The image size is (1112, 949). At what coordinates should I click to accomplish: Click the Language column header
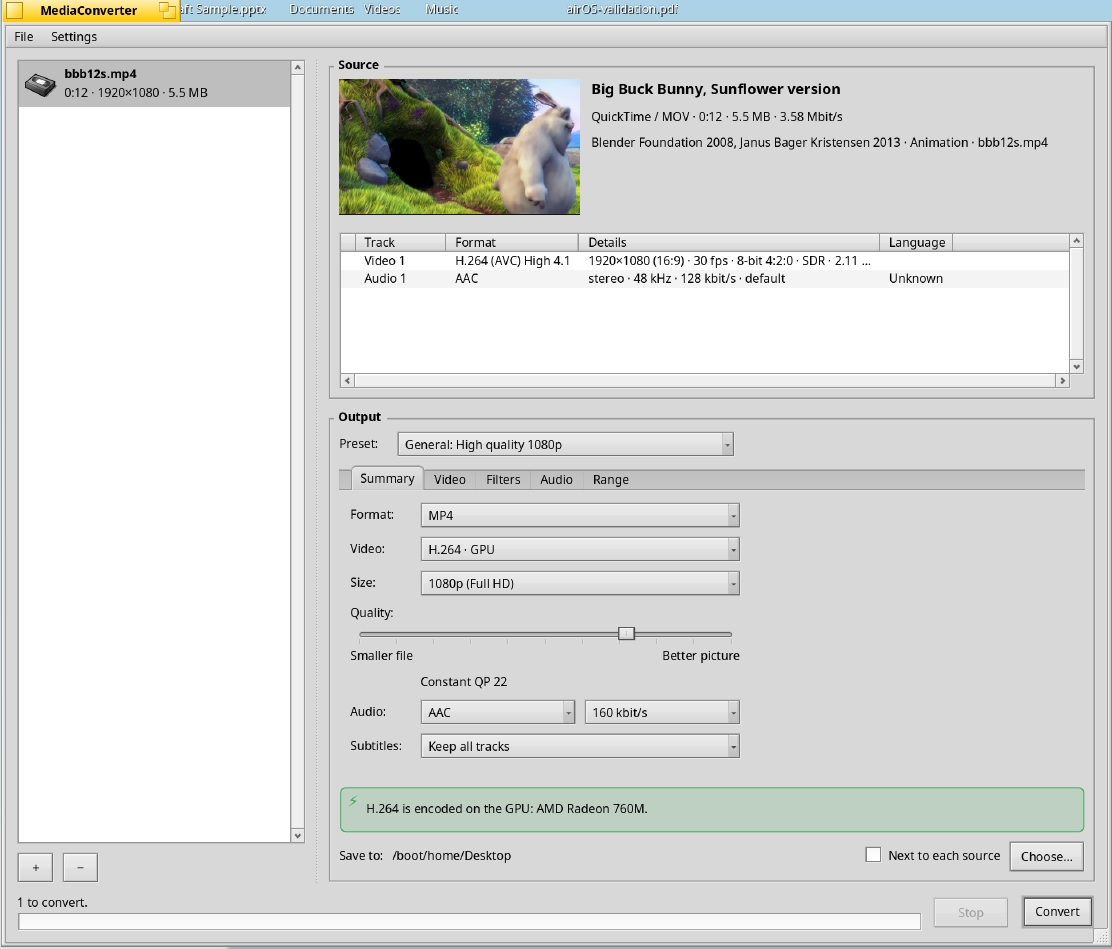(916, 243)
